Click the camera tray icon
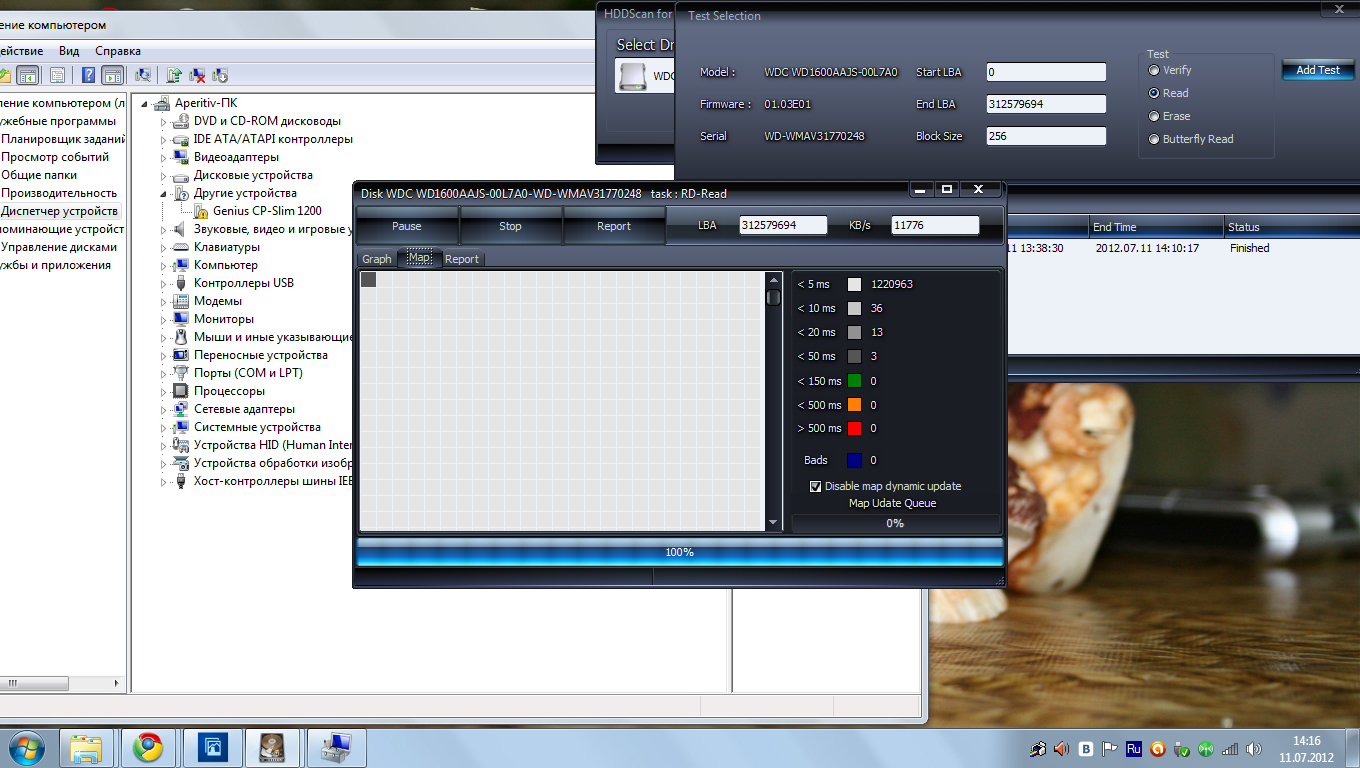 [1038, 748]
